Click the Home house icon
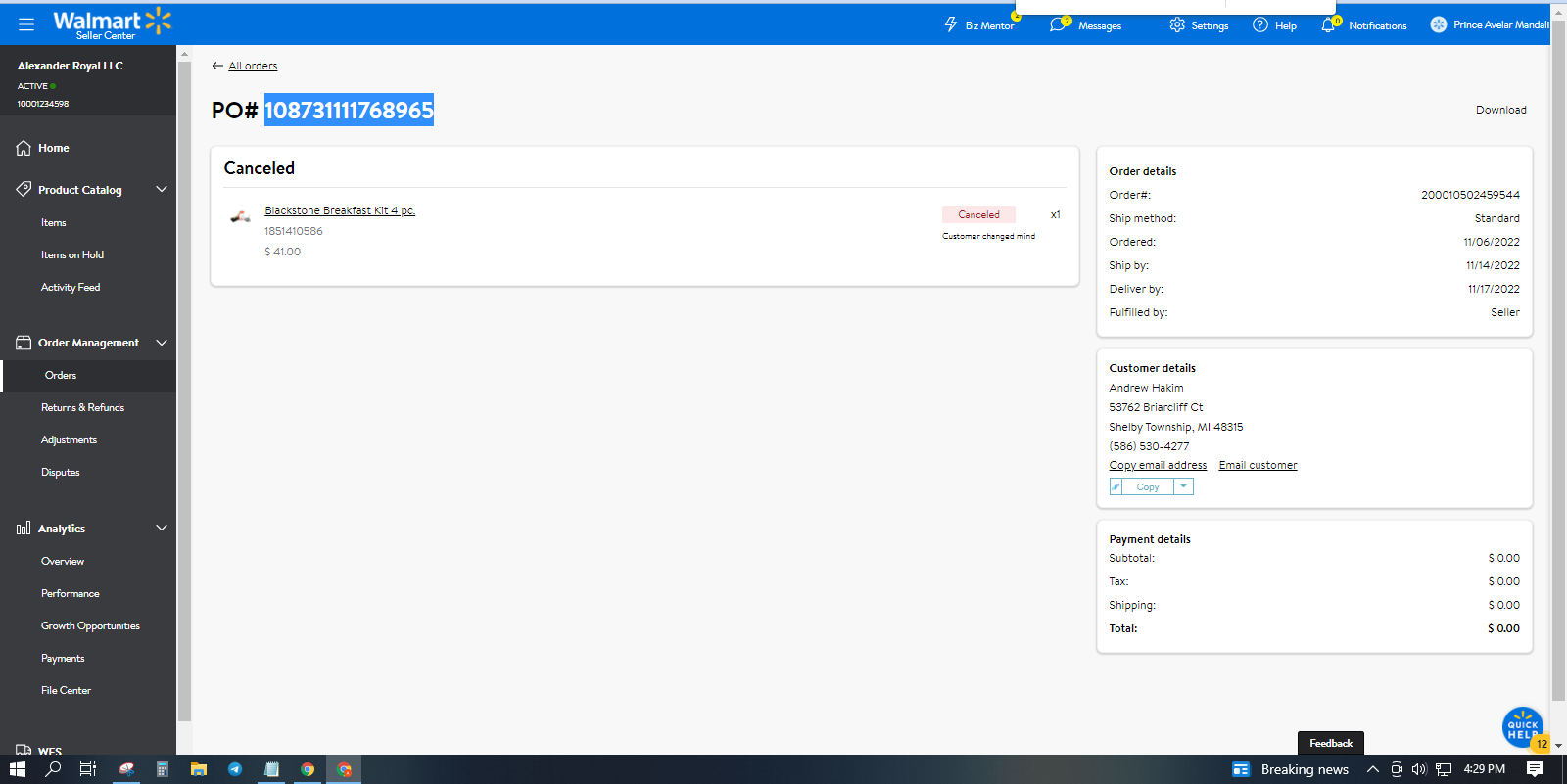The height and width of the screenshot is (784, 1567). point(24,148)
